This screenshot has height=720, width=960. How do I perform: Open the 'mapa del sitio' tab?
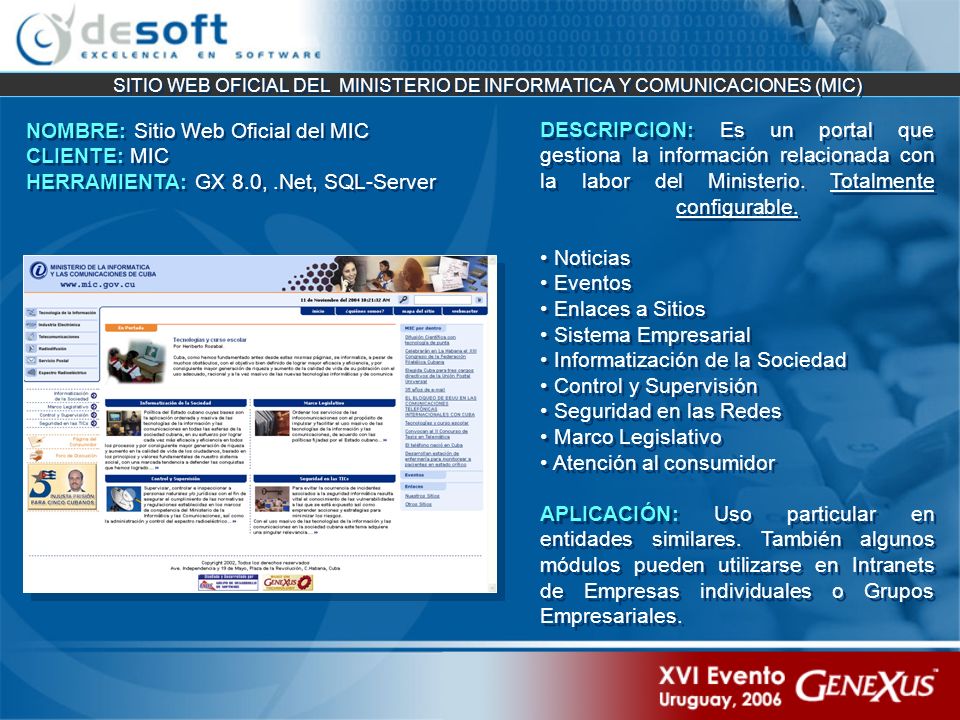pos(418,311)
